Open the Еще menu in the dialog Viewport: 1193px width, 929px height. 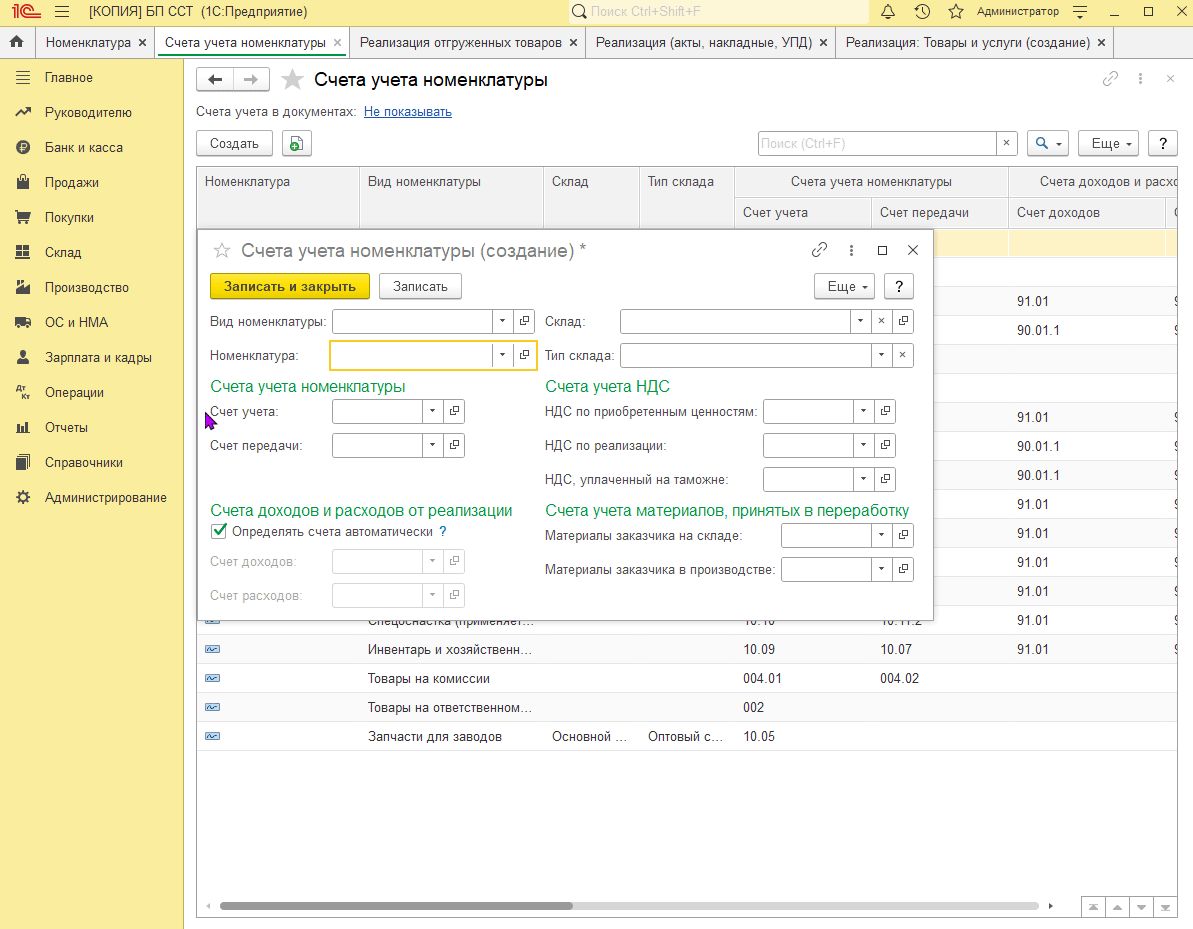845,286
